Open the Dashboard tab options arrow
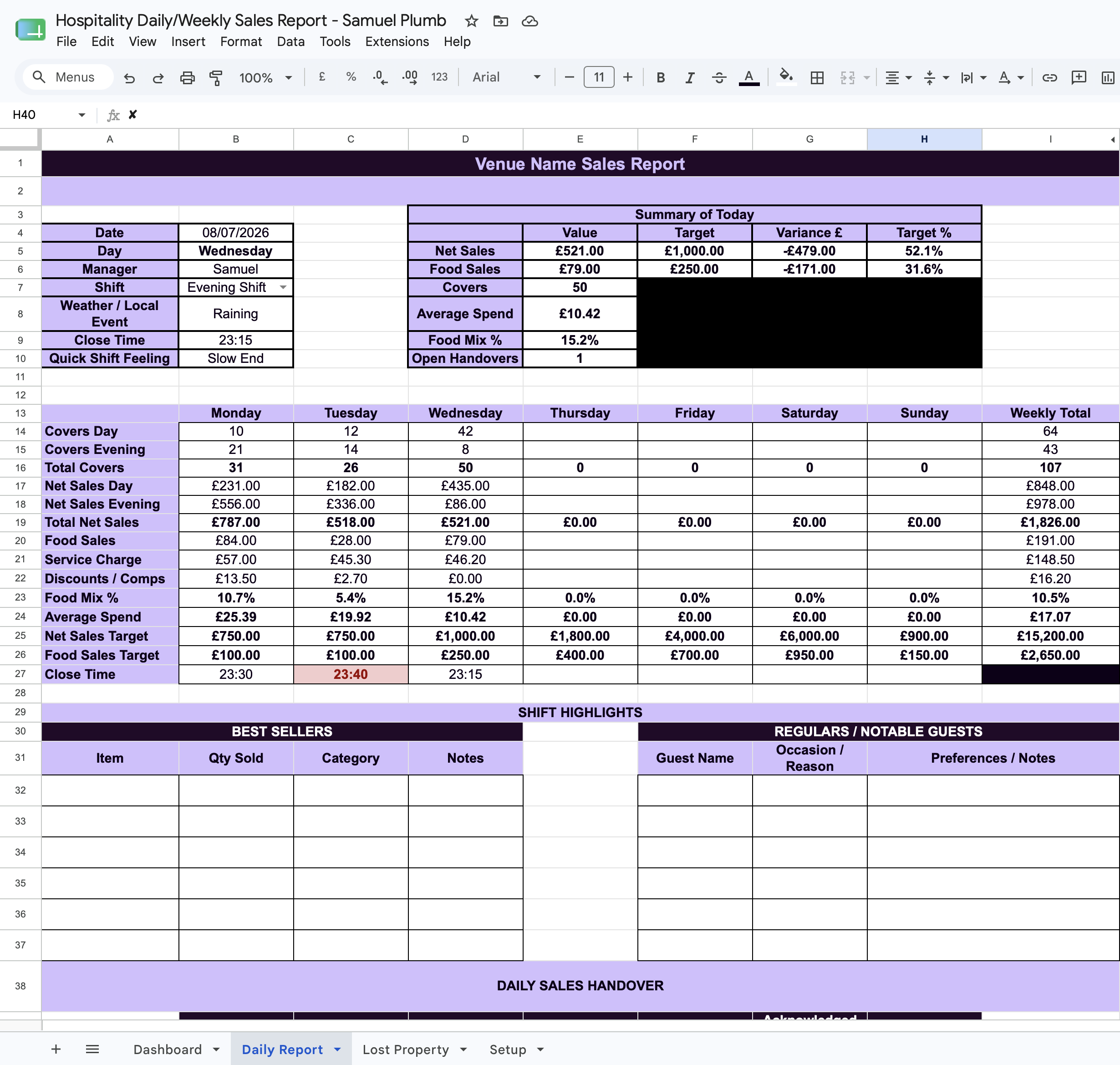The image size is (1120, 1065). coord(216,1050)
